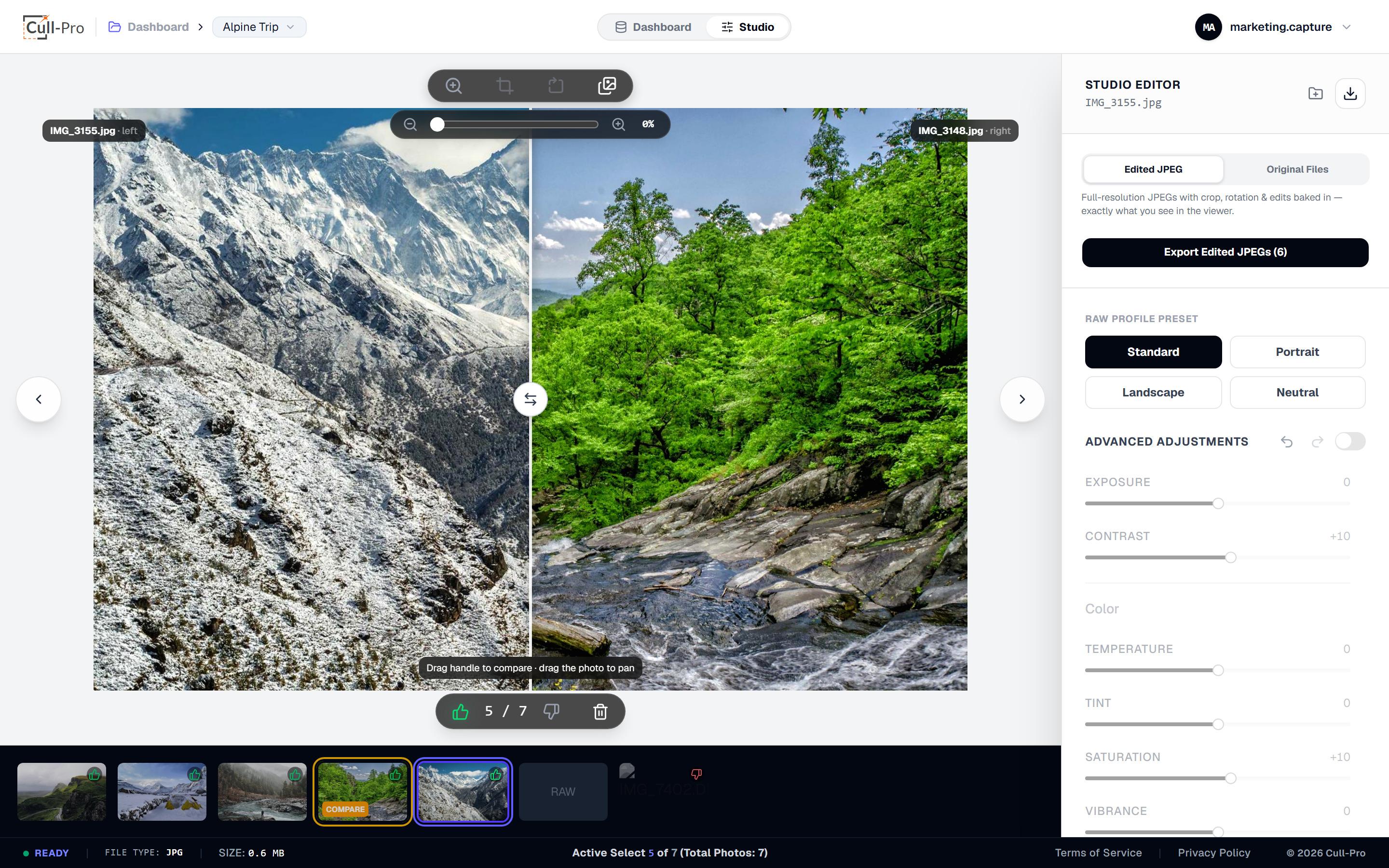Select the green hills thumbnail in filmstrip
This screenshot has width=1389, height=868.
61,792
